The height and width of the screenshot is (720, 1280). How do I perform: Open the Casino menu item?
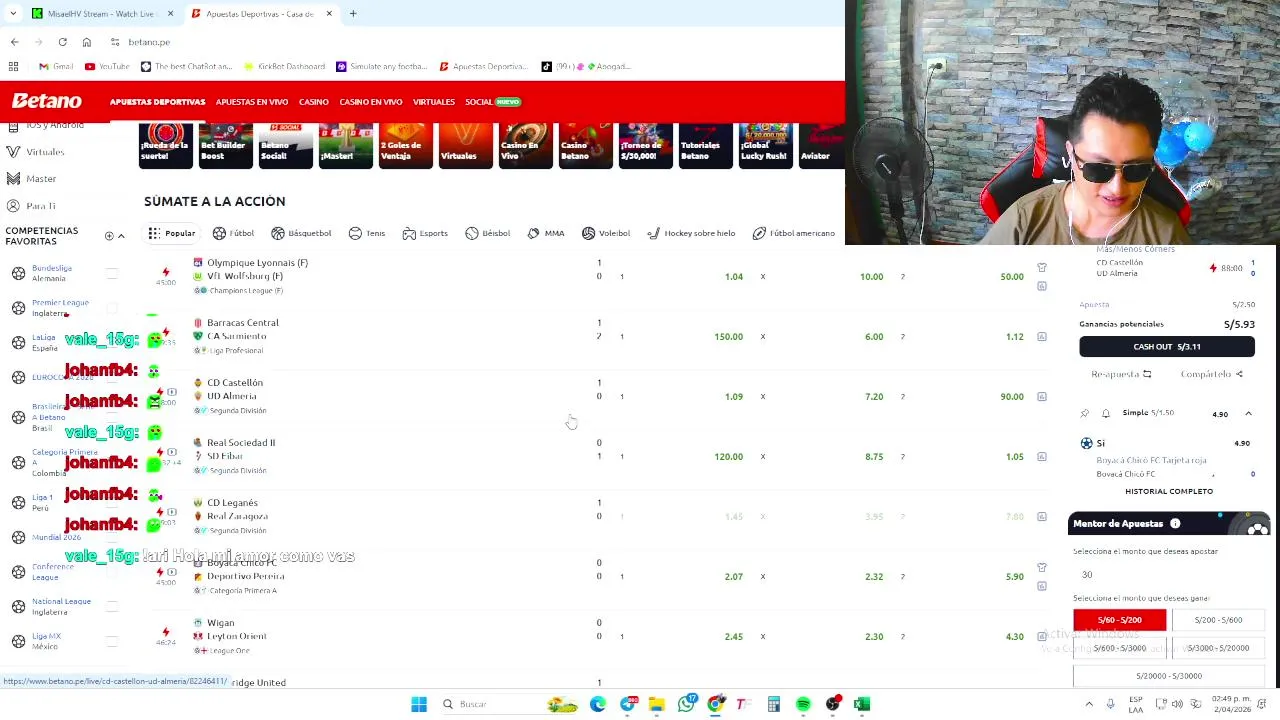pos(314,102)
